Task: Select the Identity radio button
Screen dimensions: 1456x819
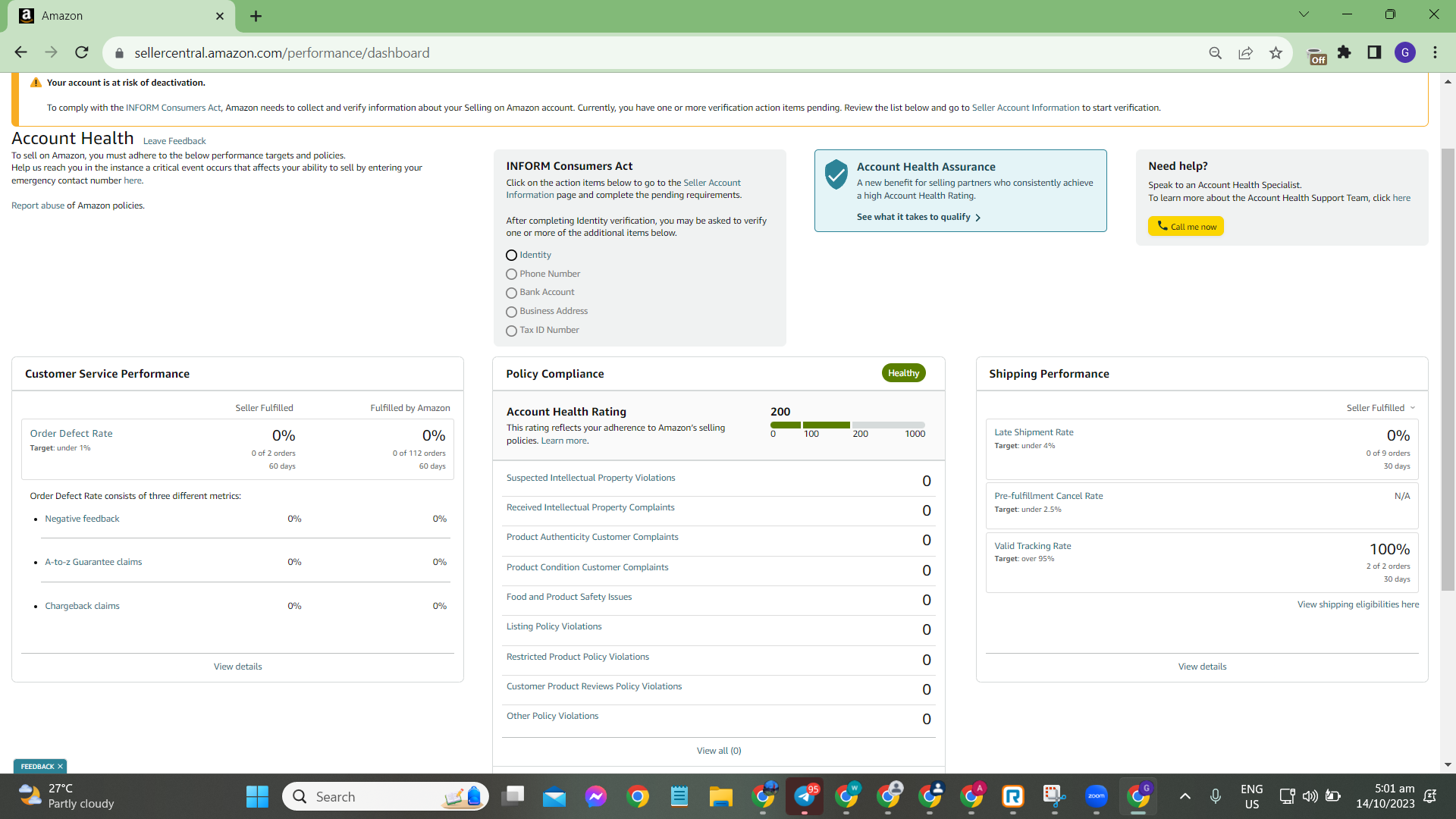Action: point(511,256)
